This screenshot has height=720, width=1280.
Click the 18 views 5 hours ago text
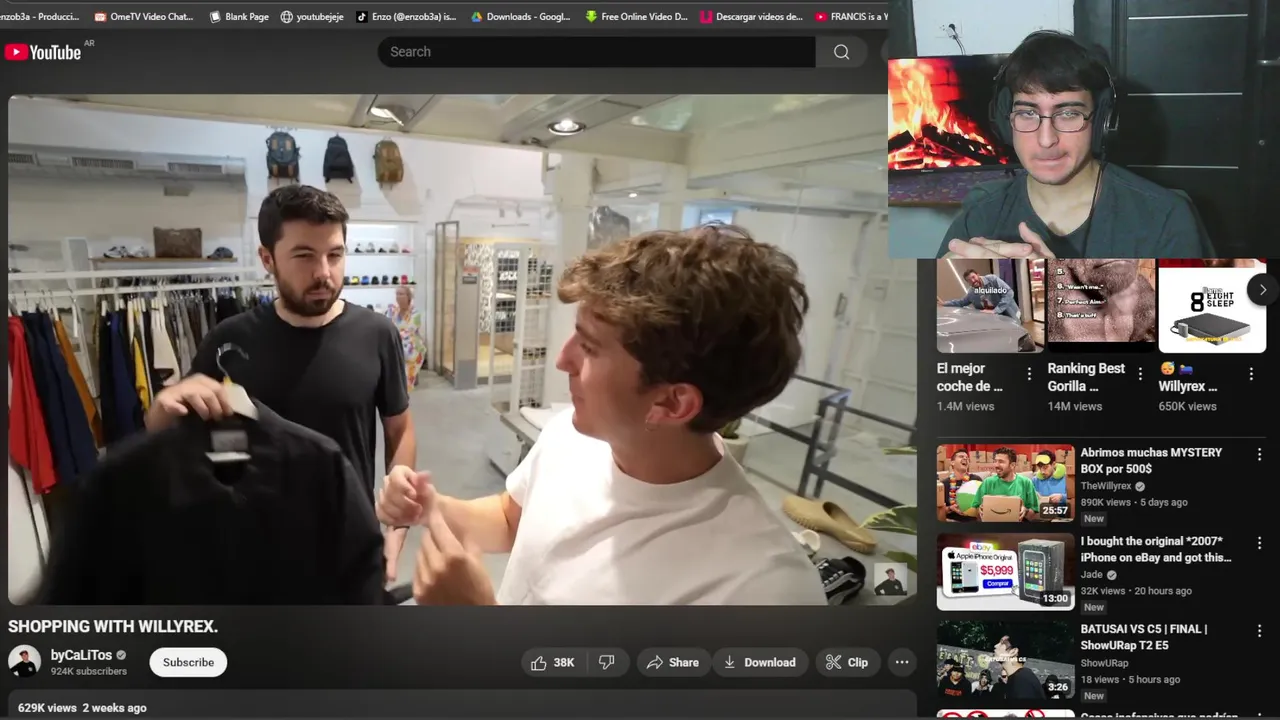point(1130,679)
